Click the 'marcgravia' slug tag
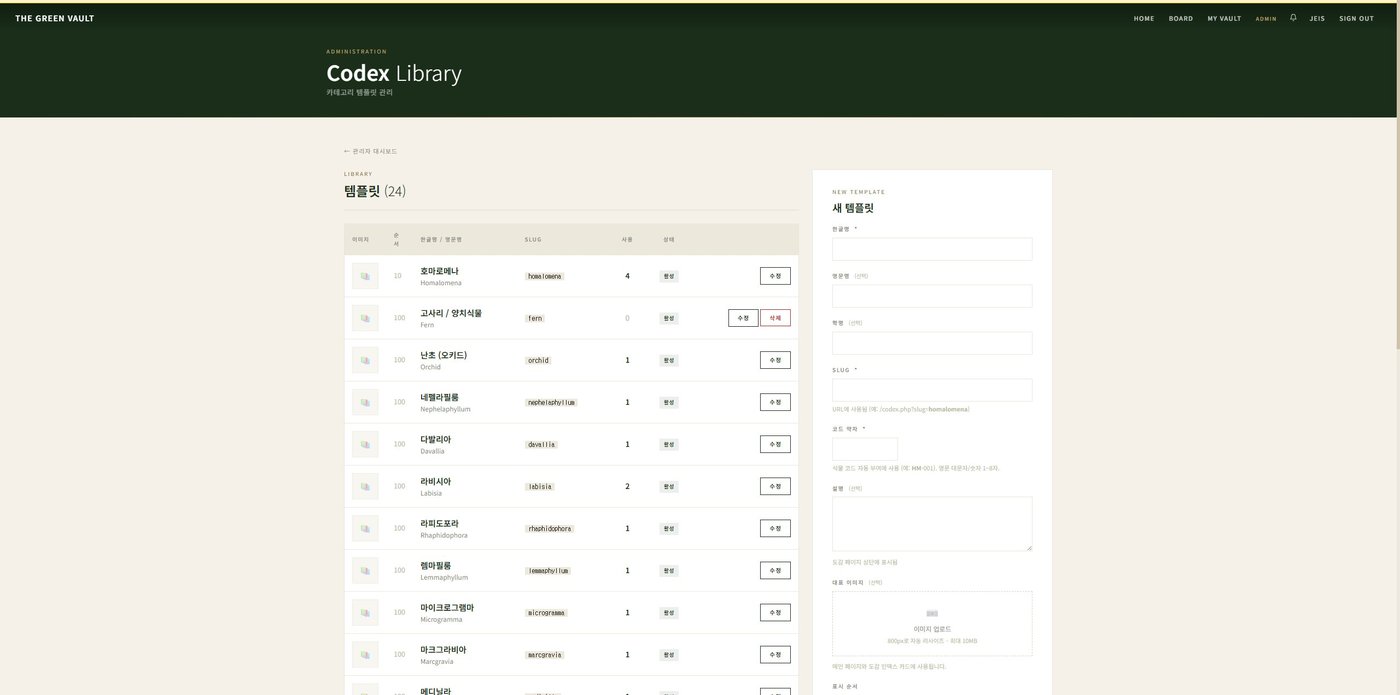This screenshot has width=1400, height=695. [x=545, y=654]
